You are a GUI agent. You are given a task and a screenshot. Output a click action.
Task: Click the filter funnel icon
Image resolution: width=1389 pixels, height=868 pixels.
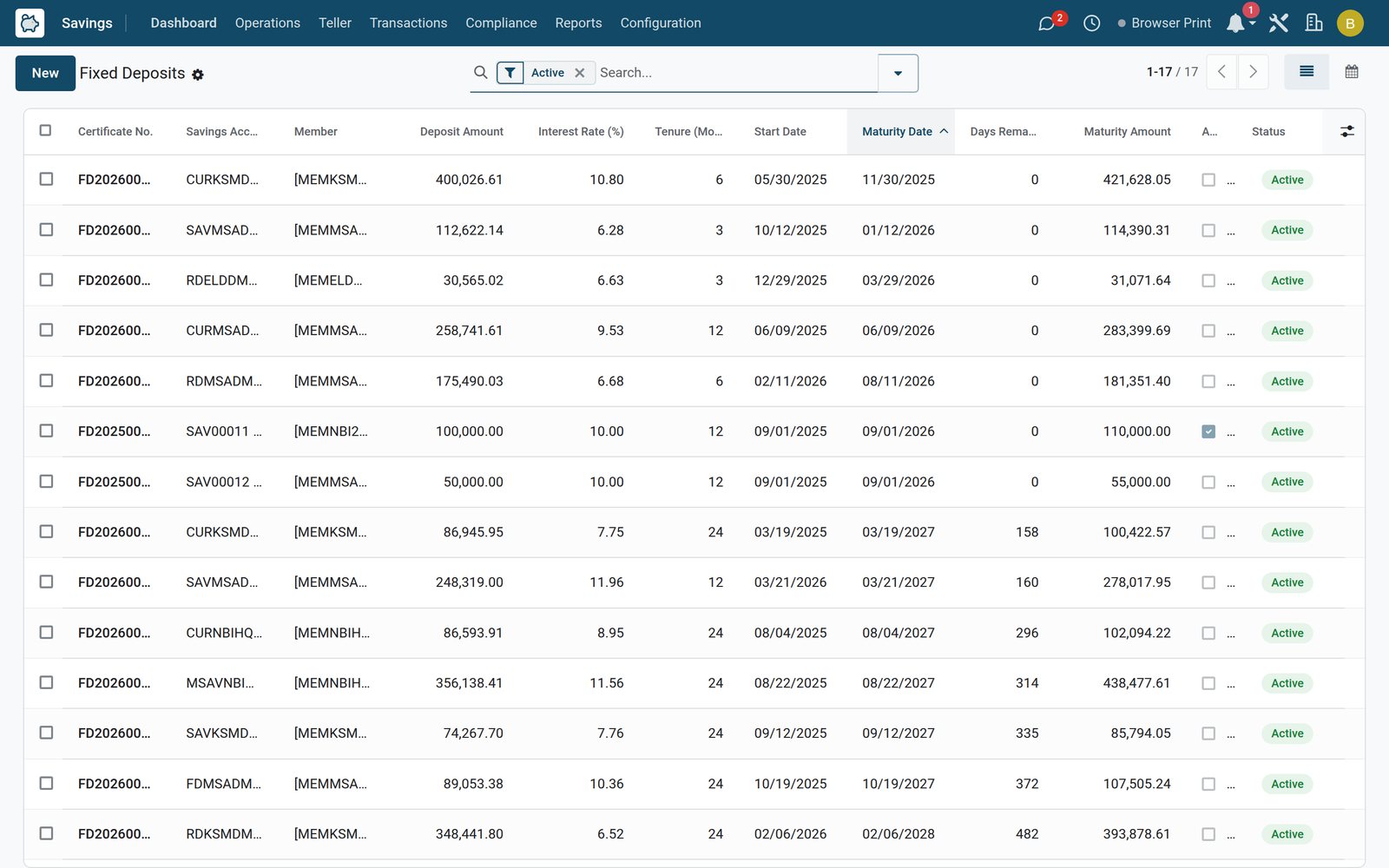coord(510,73)
